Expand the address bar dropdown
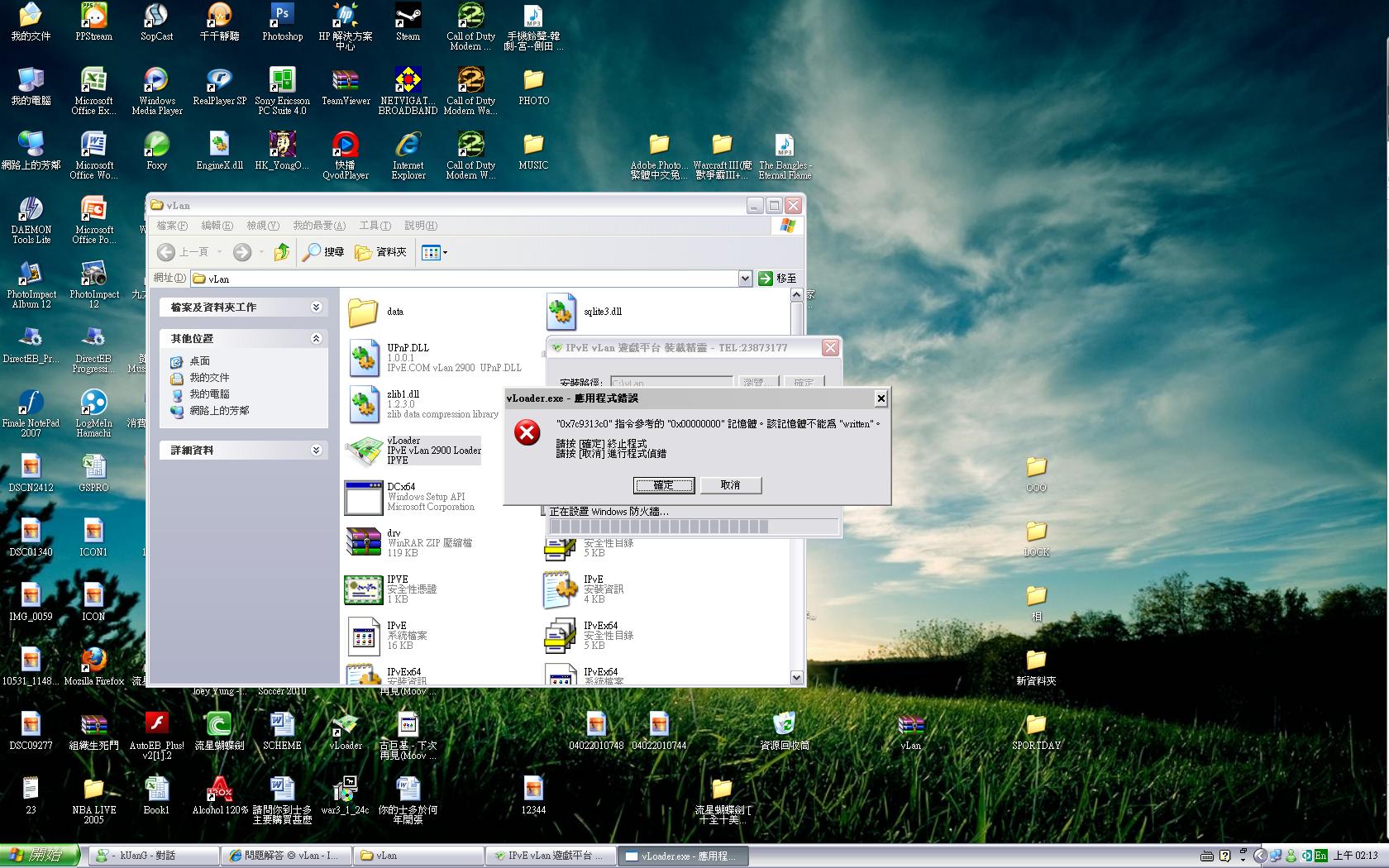 click(x=745, y=279)
